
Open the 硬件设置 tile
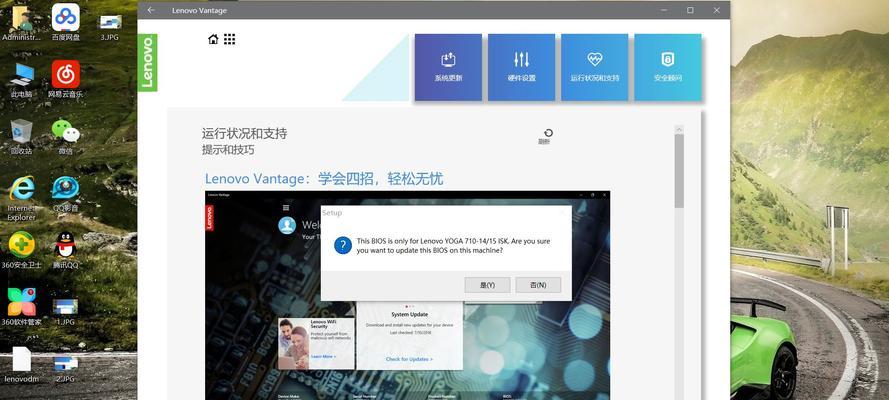(x=521, y=67)
